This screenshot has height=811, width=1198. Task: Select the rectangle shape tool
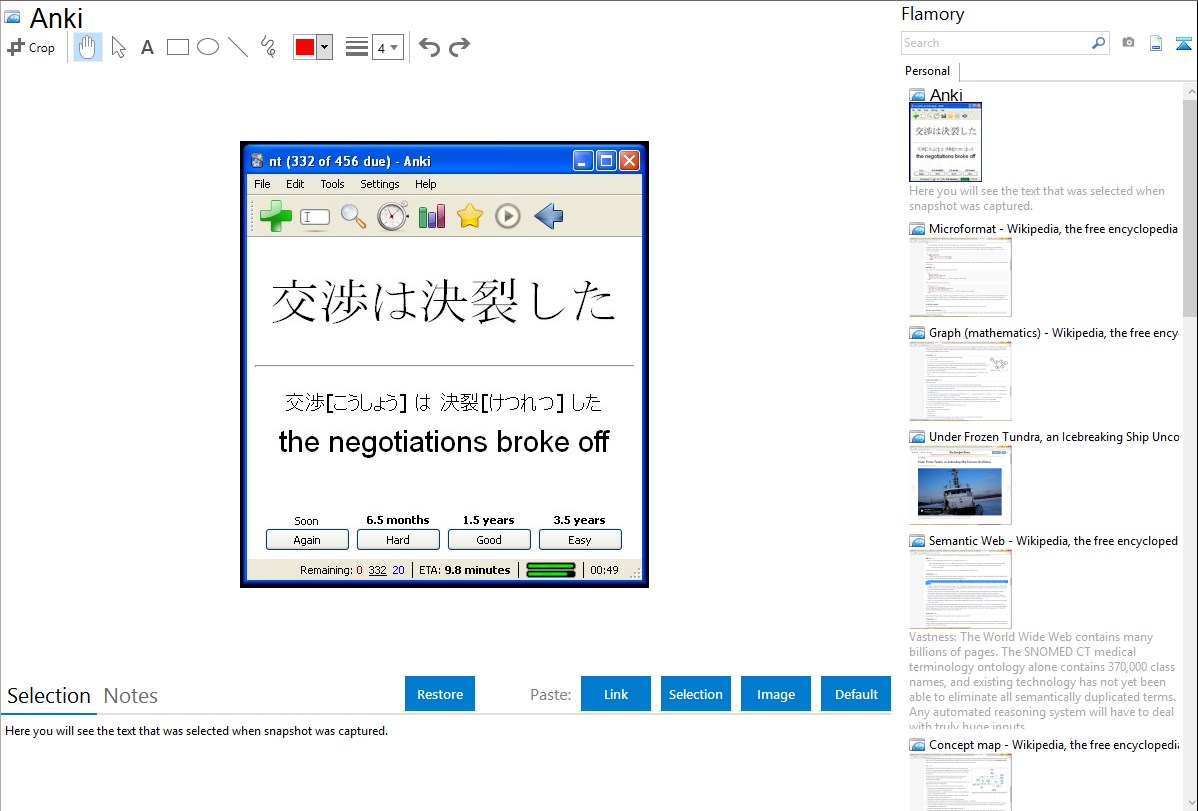coord(177,47)
